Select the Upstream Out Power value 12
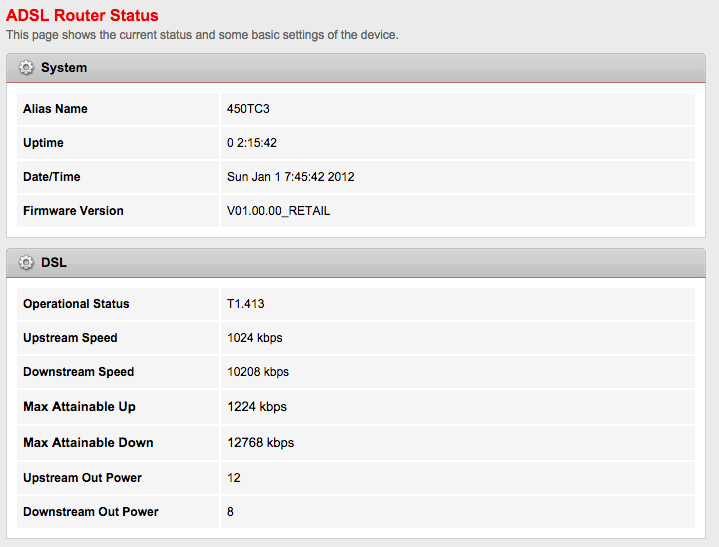 coord(234,478)
